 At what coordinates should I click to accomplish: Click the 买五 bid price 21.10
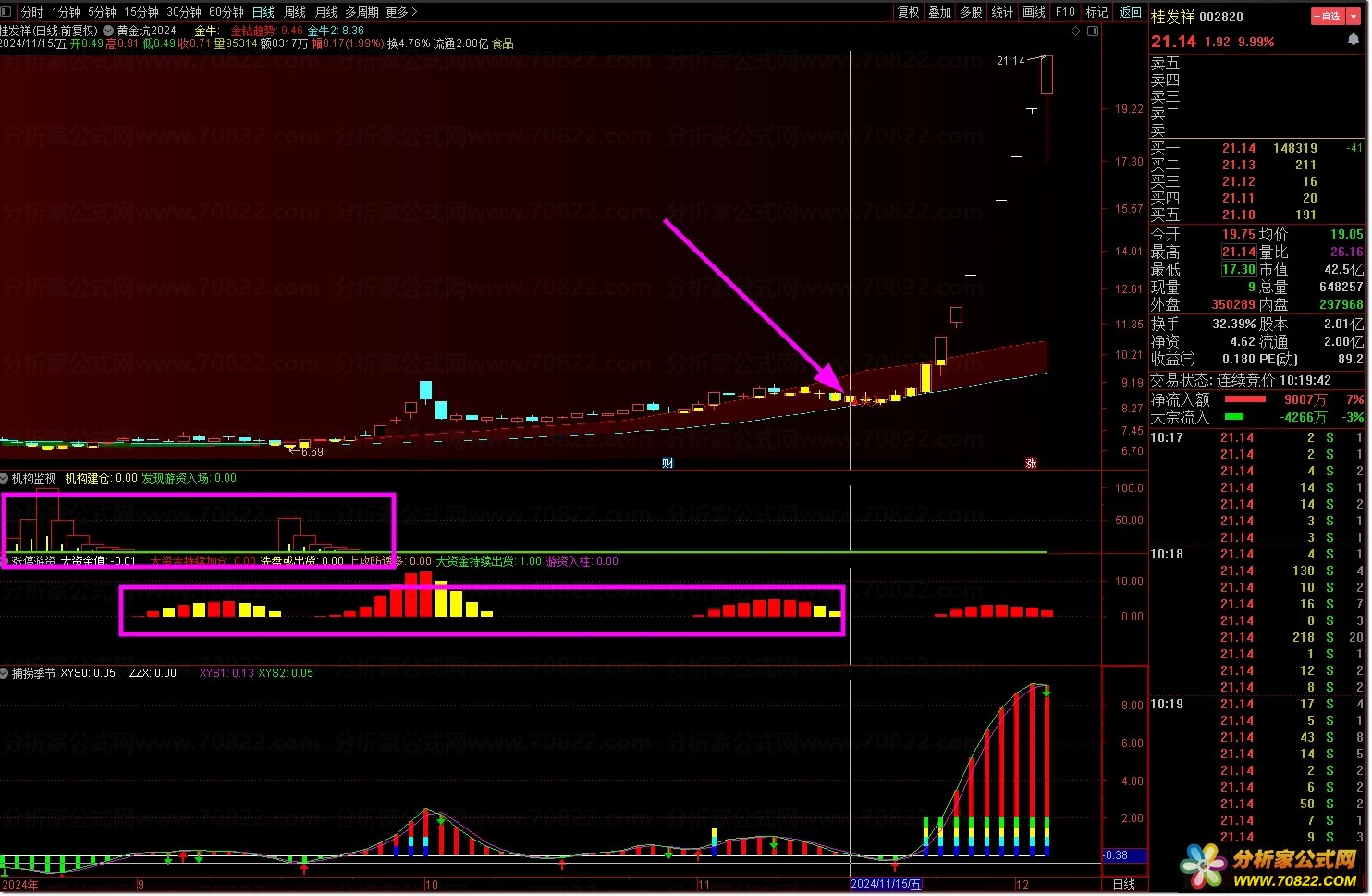[1239, 215]
